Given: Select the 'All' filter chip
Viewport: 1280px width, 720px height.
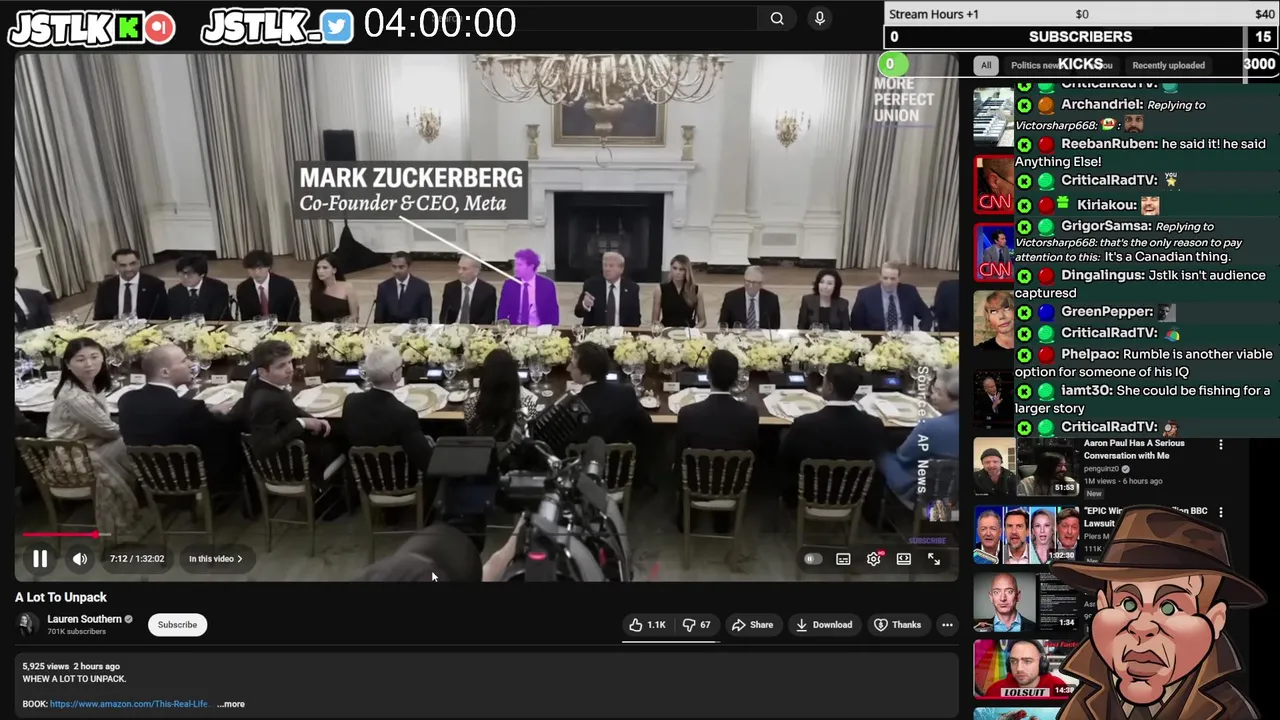Looking at the screenshot, I should tap(986, 65).
